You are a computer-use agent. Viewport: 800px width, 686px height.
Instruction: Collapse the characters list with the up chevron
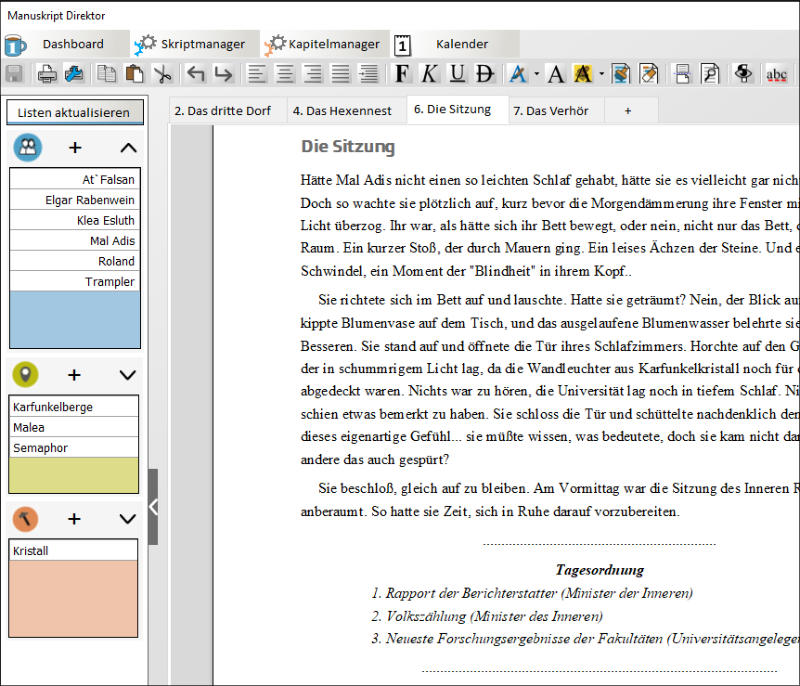click(x=128, y=148)
